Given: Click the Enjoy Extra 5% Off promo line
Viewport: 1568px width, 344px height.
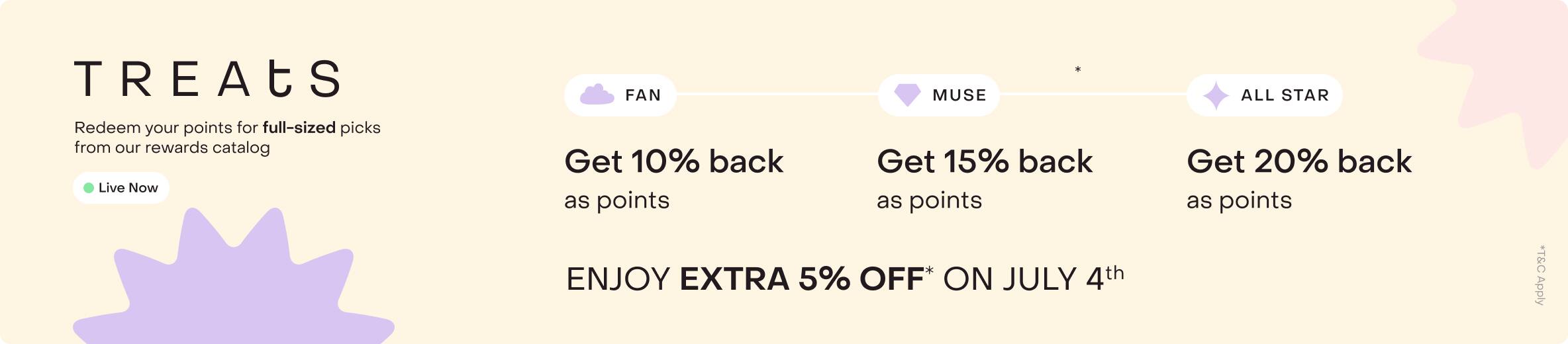Looking at the screenshot, I should [845, 279].
